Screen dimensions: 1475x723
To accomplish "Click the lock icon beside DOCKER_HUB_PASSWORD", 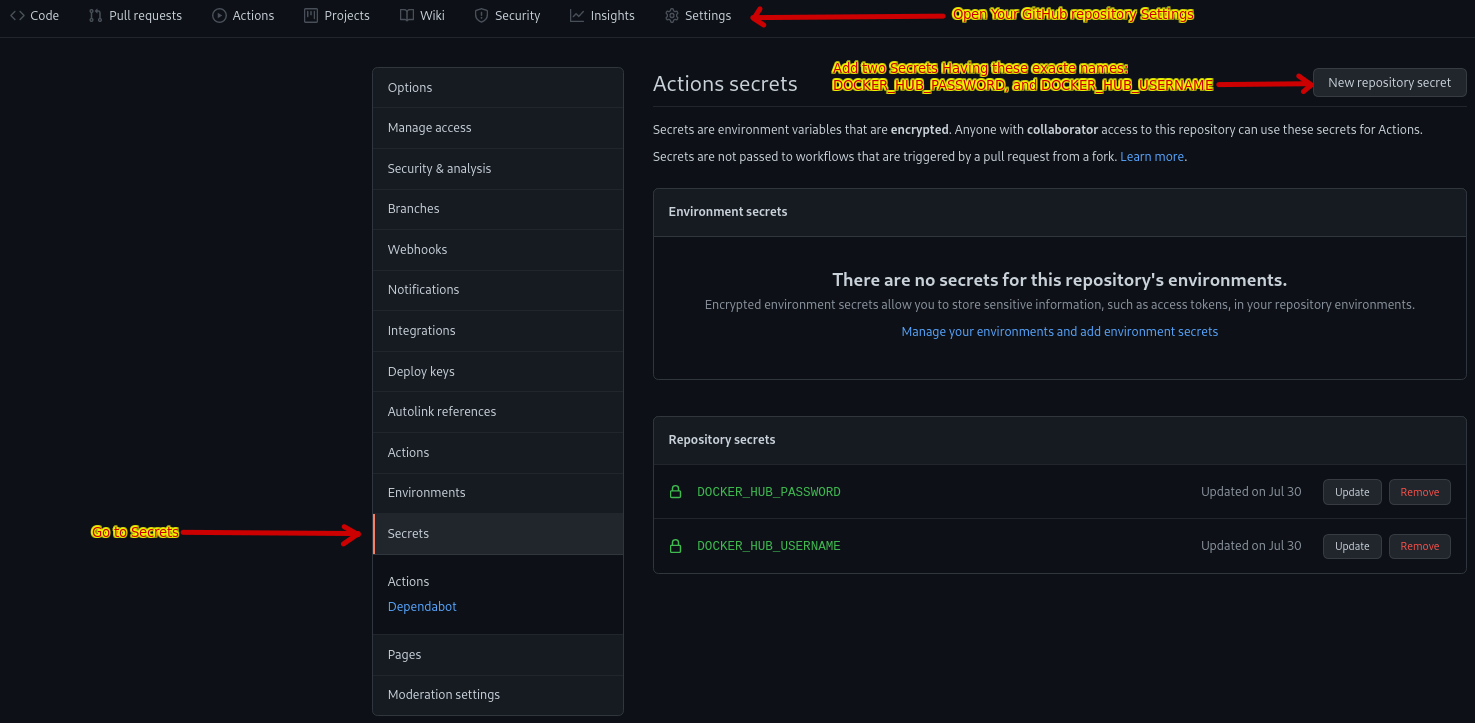I will [676, 492].
